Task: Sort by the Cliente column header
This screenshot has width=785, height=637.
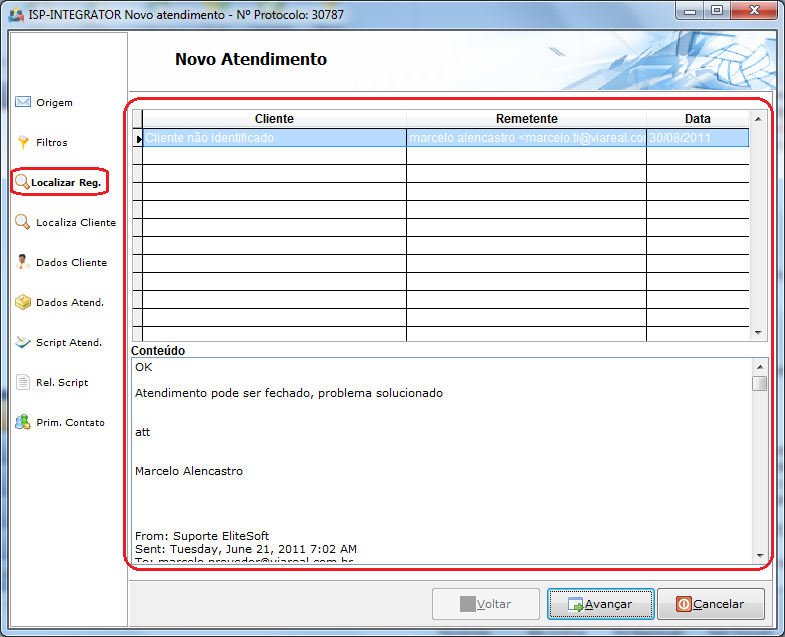Action: pyautogui.click(x=274, y=119)
